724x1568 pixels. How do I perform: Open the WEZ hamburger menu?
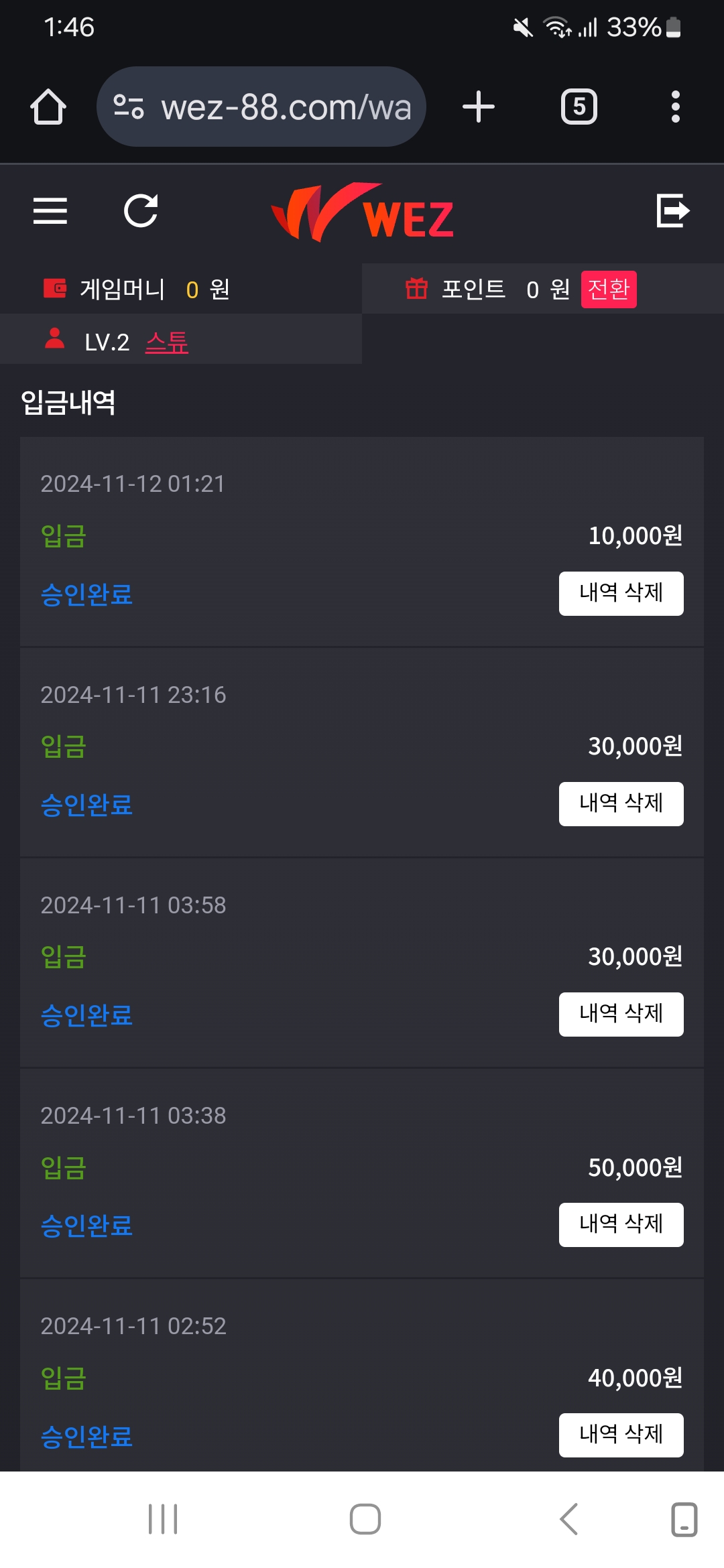50,211
